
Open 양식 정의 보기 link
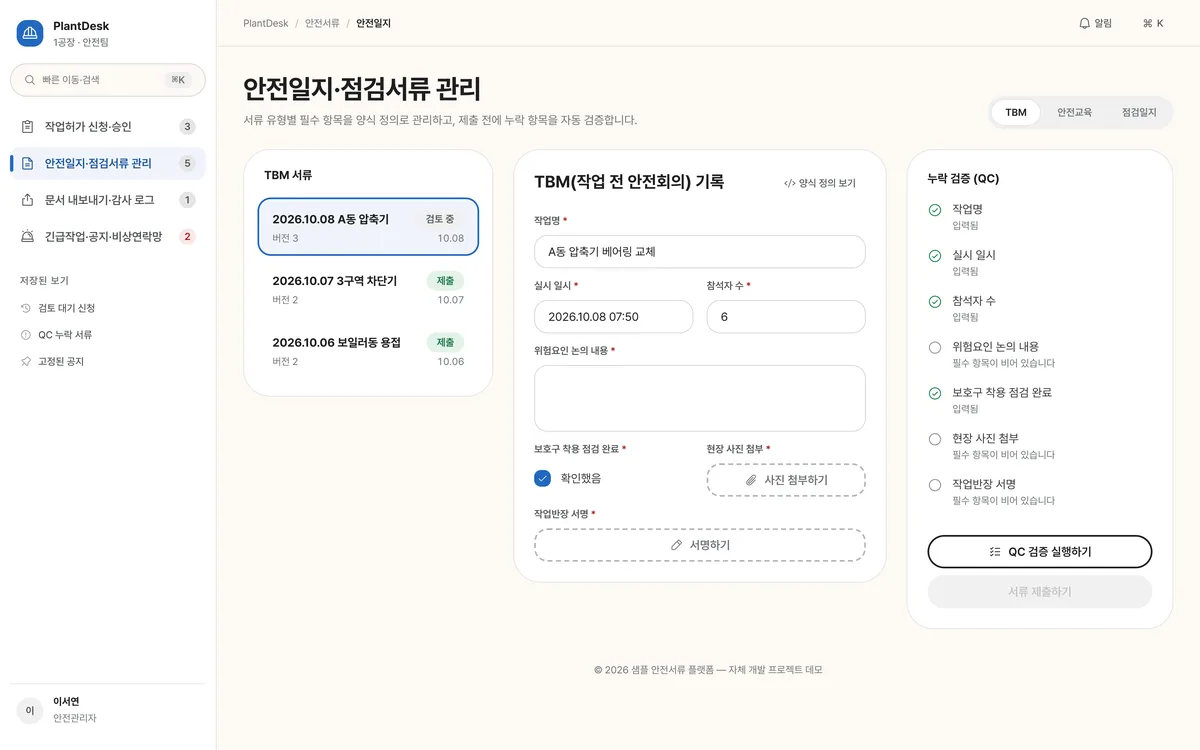pos(820,184)
